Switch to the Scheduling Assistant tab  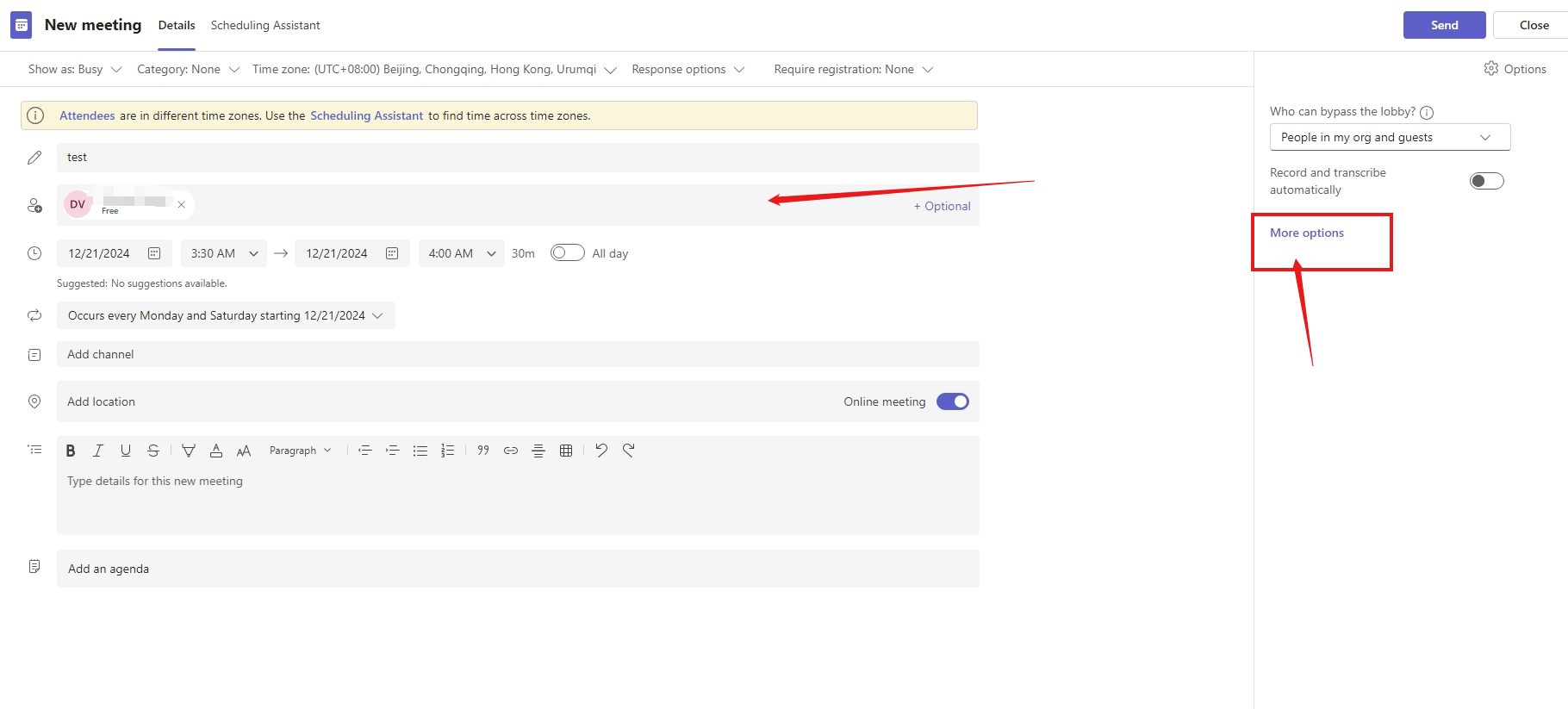coord(265,25)
